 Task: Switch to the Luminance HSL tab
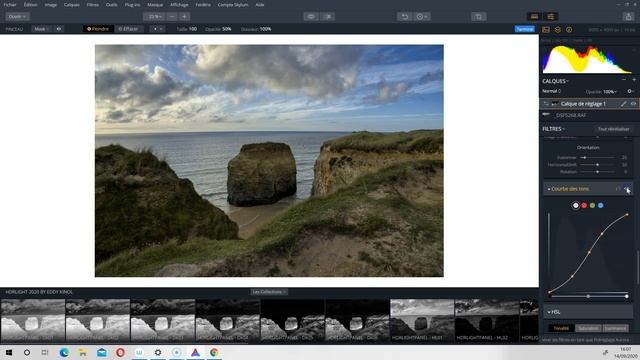tap(616, 328)
